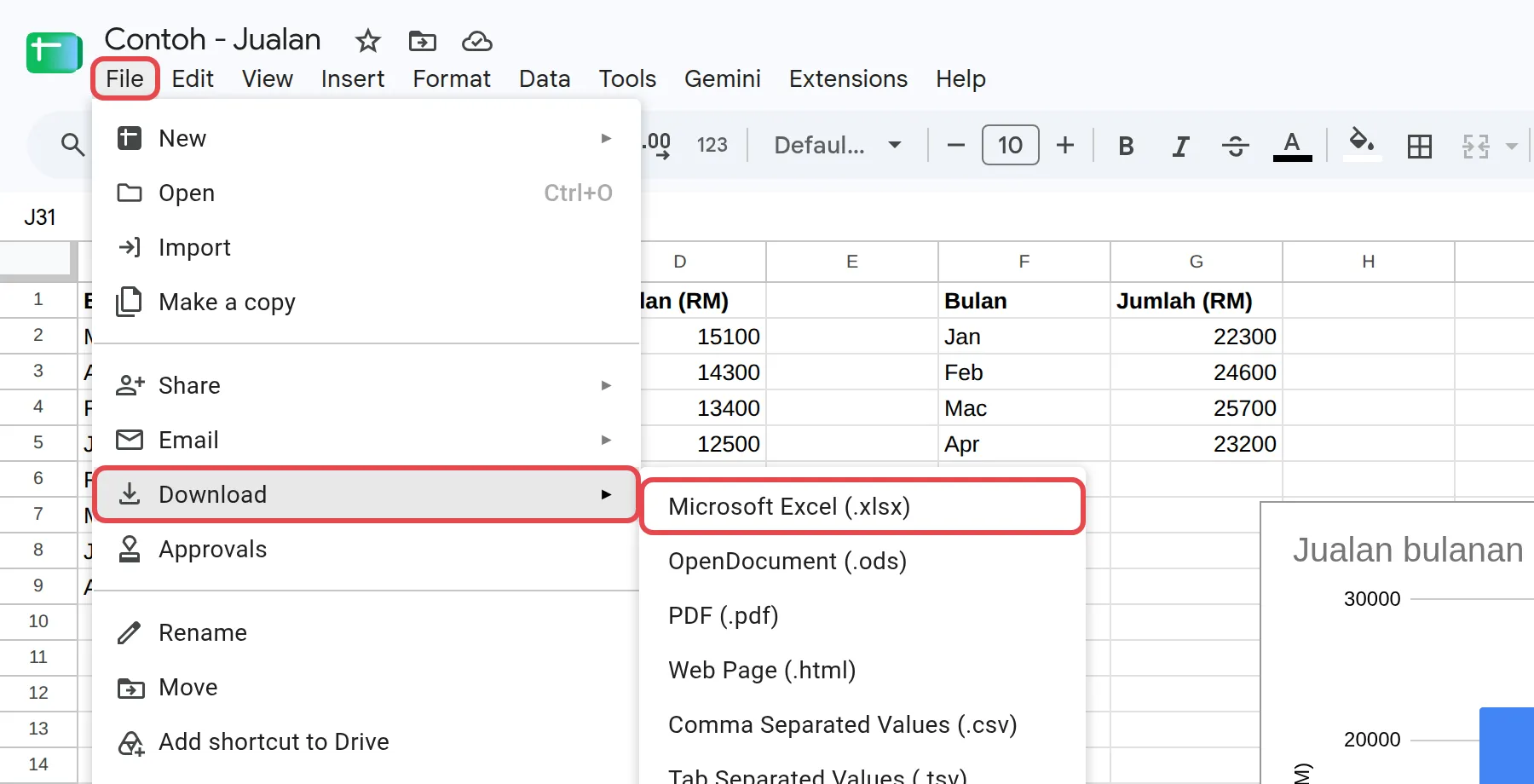Click the name box showing J31

(40, 217)
